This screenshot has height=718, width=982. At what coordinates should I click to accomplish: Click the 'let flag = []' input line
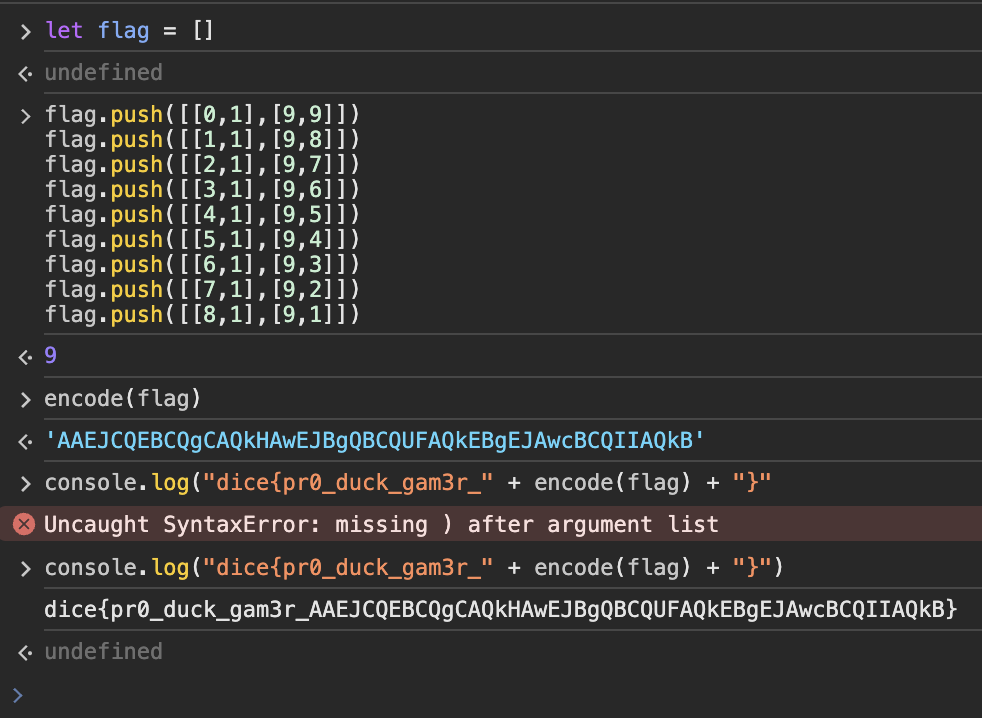[x=129, y=30]
